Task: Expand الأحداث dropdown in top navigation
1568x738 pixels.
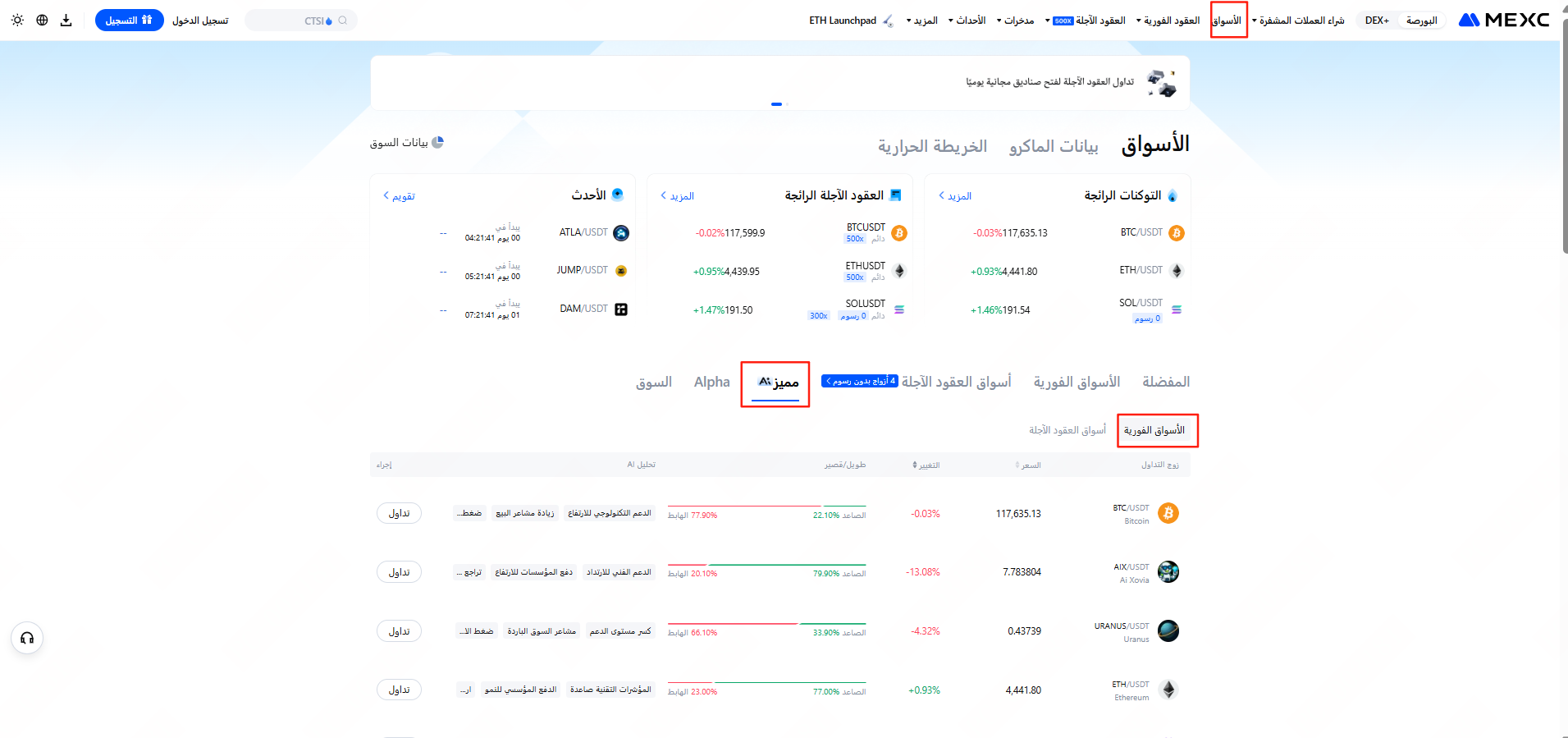Action: pyautogui.click(x=967, y=21)
